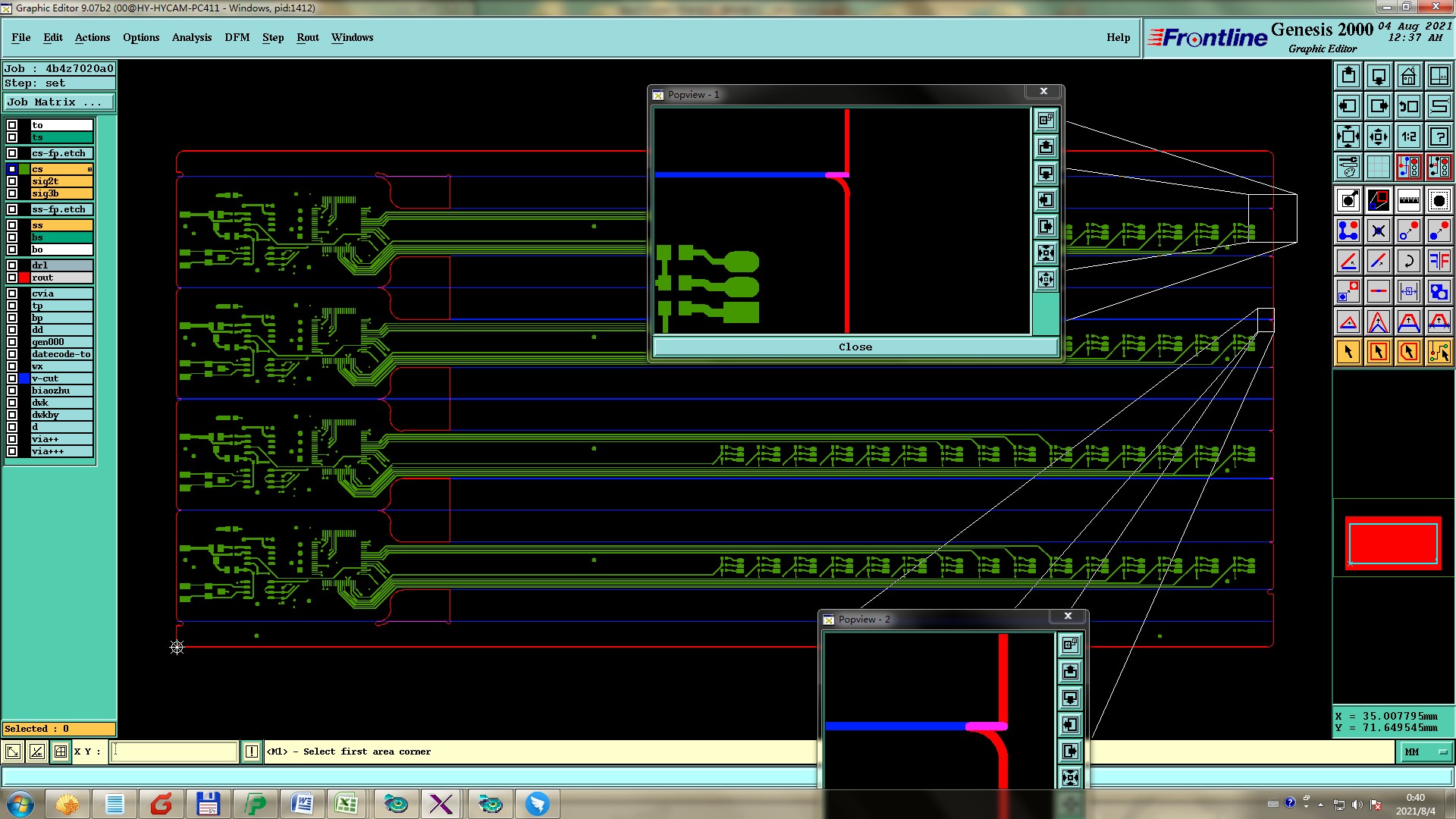Click the Job Matrix button

(x=59, y=102)
